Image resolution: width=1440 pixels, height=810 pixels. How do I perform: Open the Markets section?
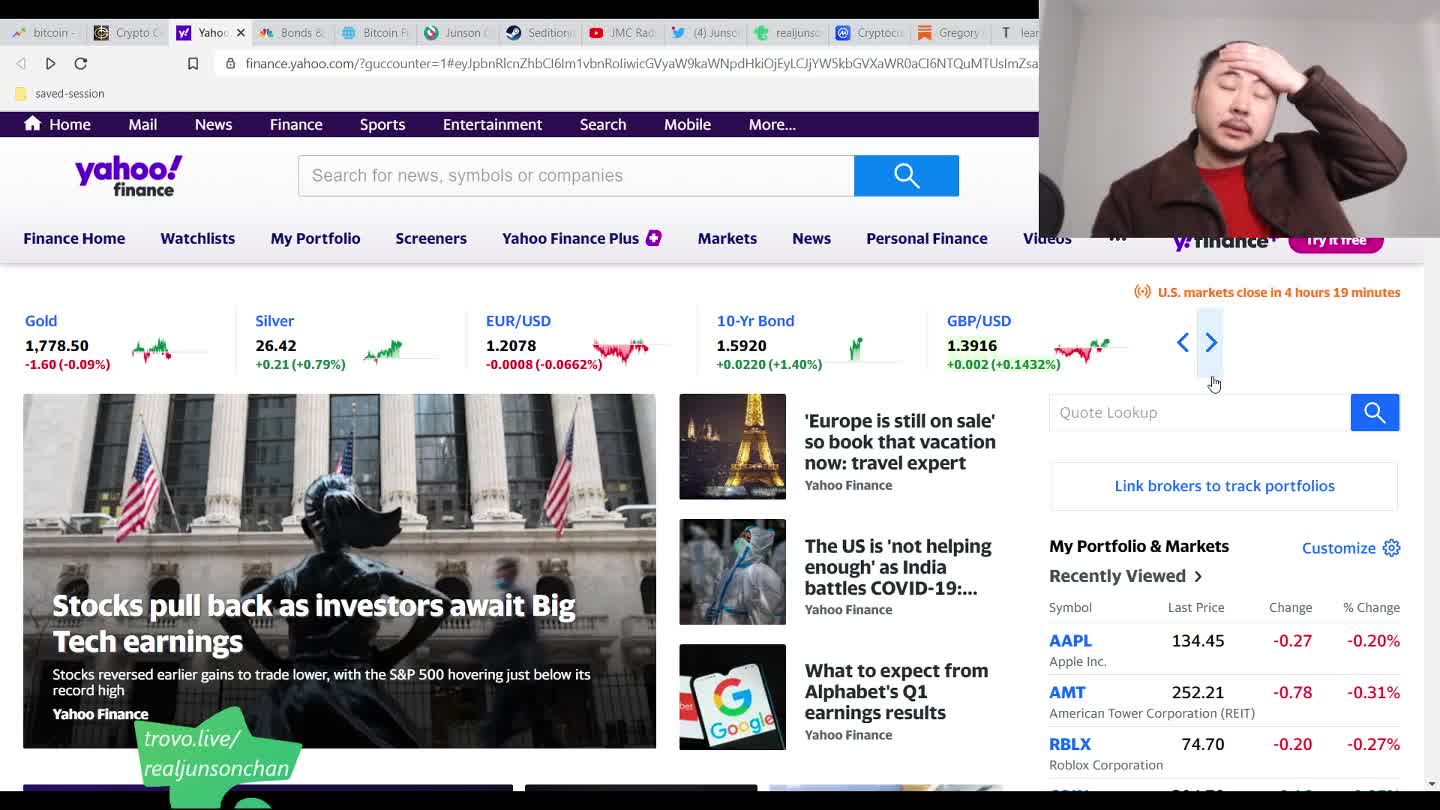click(x=727, y=238)
